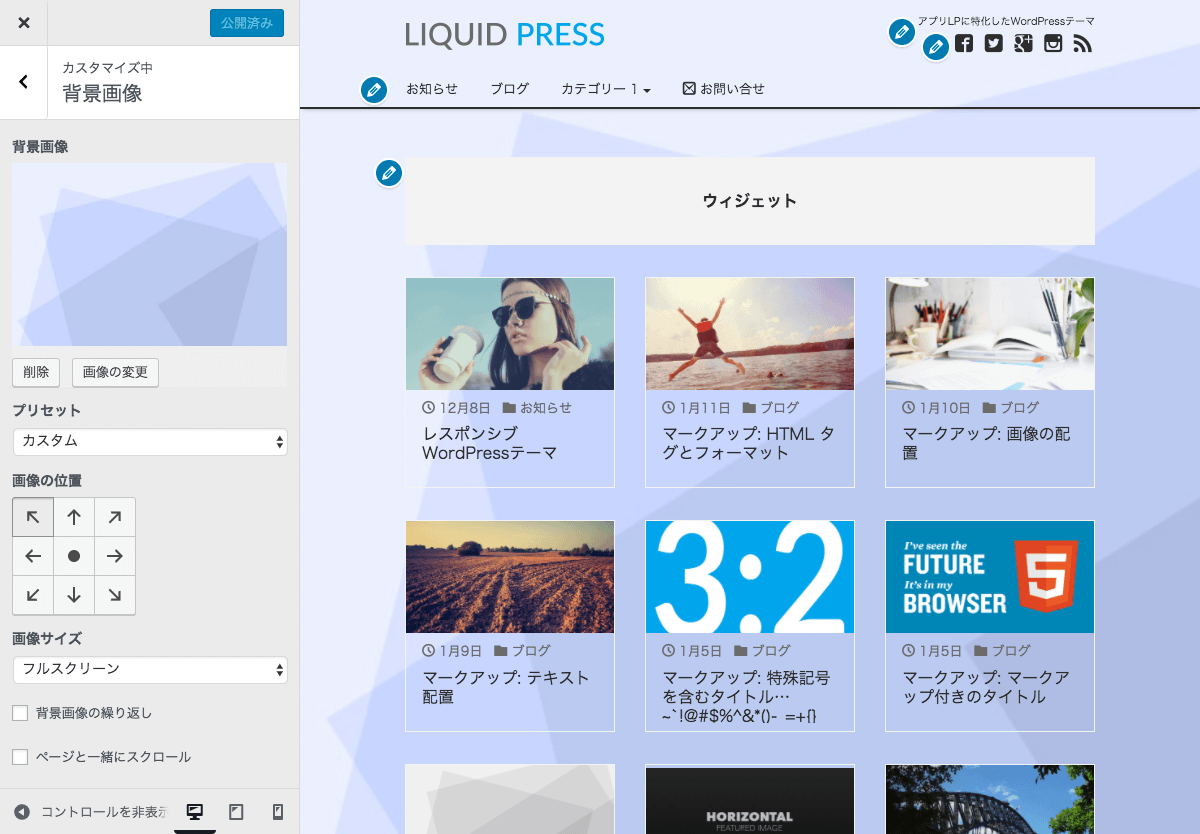Viewport: 1200px width, 834px height.
Task: Click edit pencil on the ウィジェット area
Action: click(x=389, y=173)
